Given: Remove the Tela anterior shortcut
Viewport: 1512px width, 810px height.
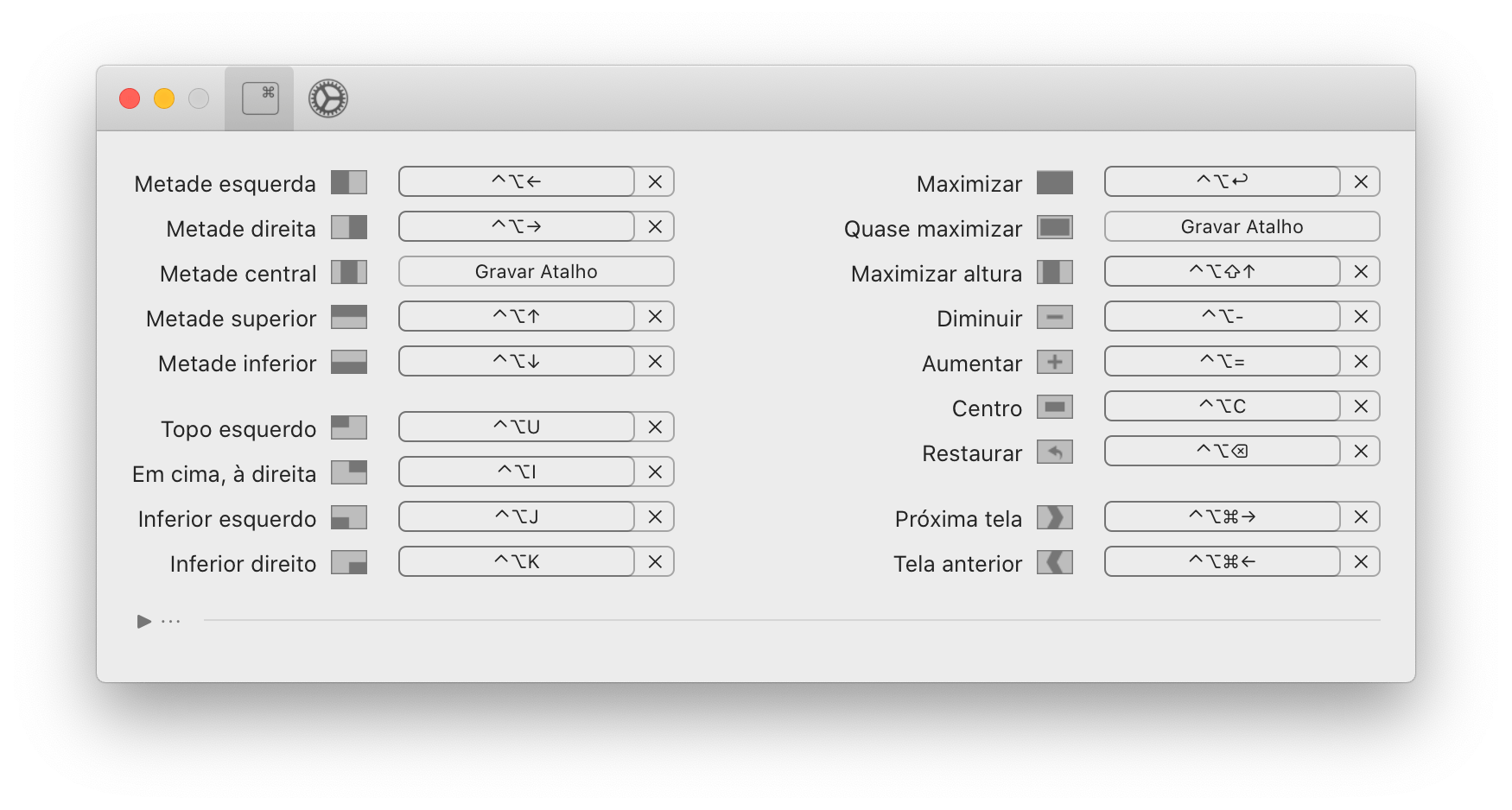Looking at the screenshot, I should pos(1361,562).
